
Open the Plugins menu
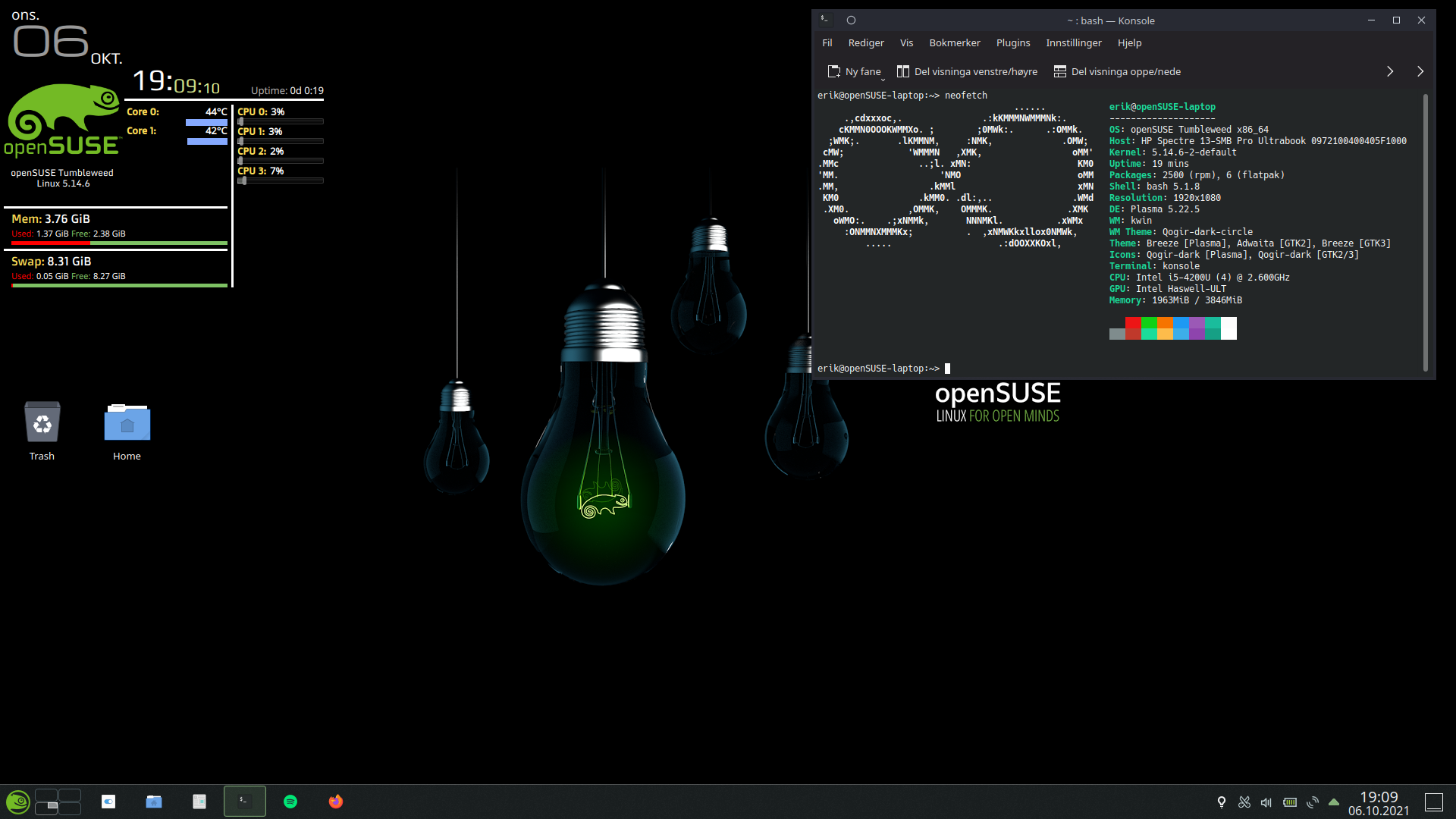[1013, 43]
